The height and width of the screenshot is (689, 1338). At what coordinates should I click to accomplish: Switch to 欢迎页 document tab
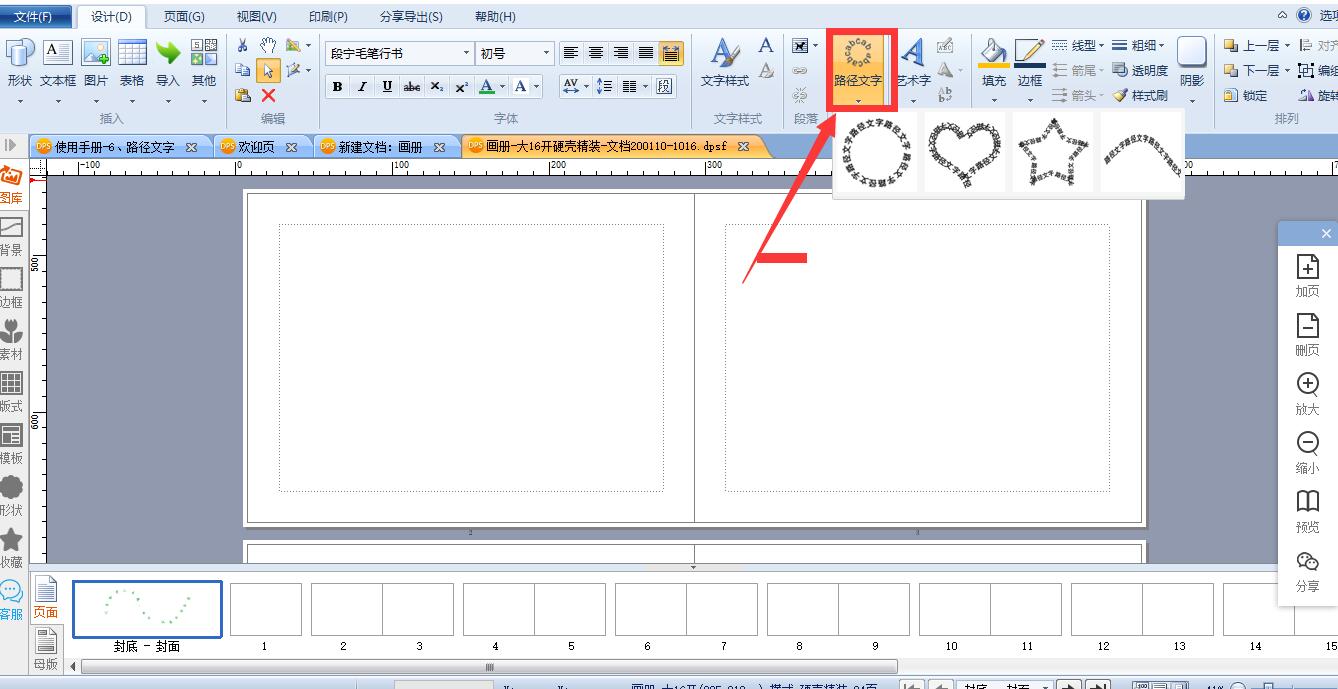tap(259, 146)
